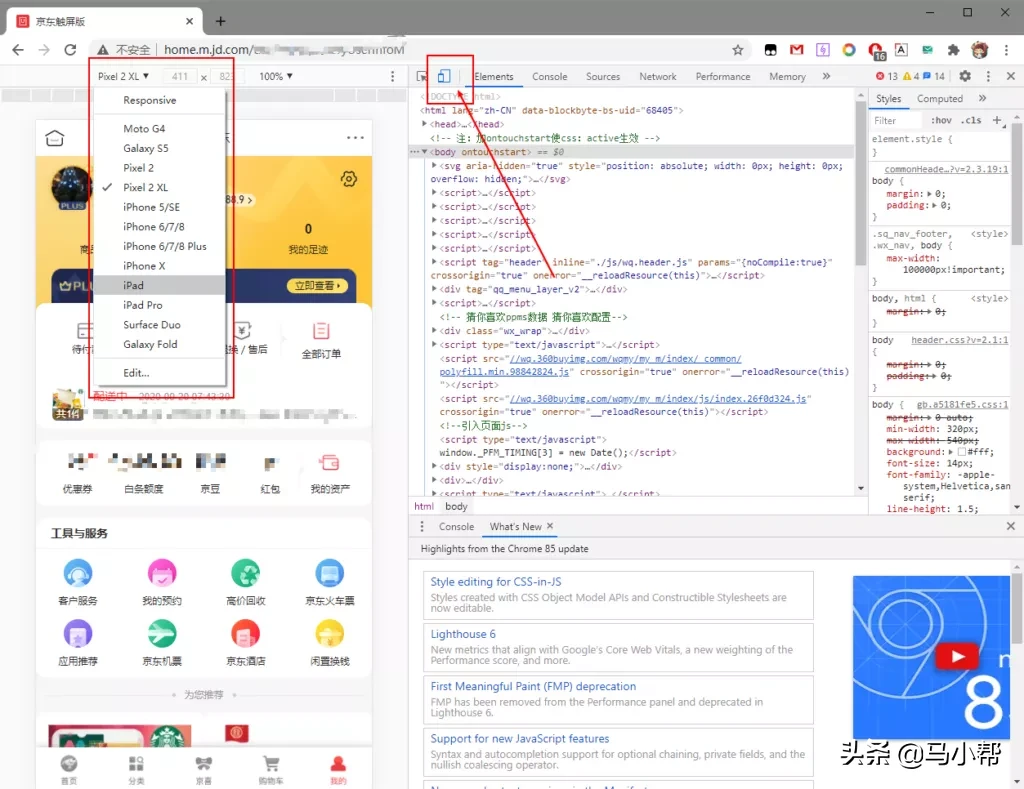The width and height of the screenshot is (1024, 789).
Task: Open the 京东火车票 tool icon
Action: [x=330, y=573]
